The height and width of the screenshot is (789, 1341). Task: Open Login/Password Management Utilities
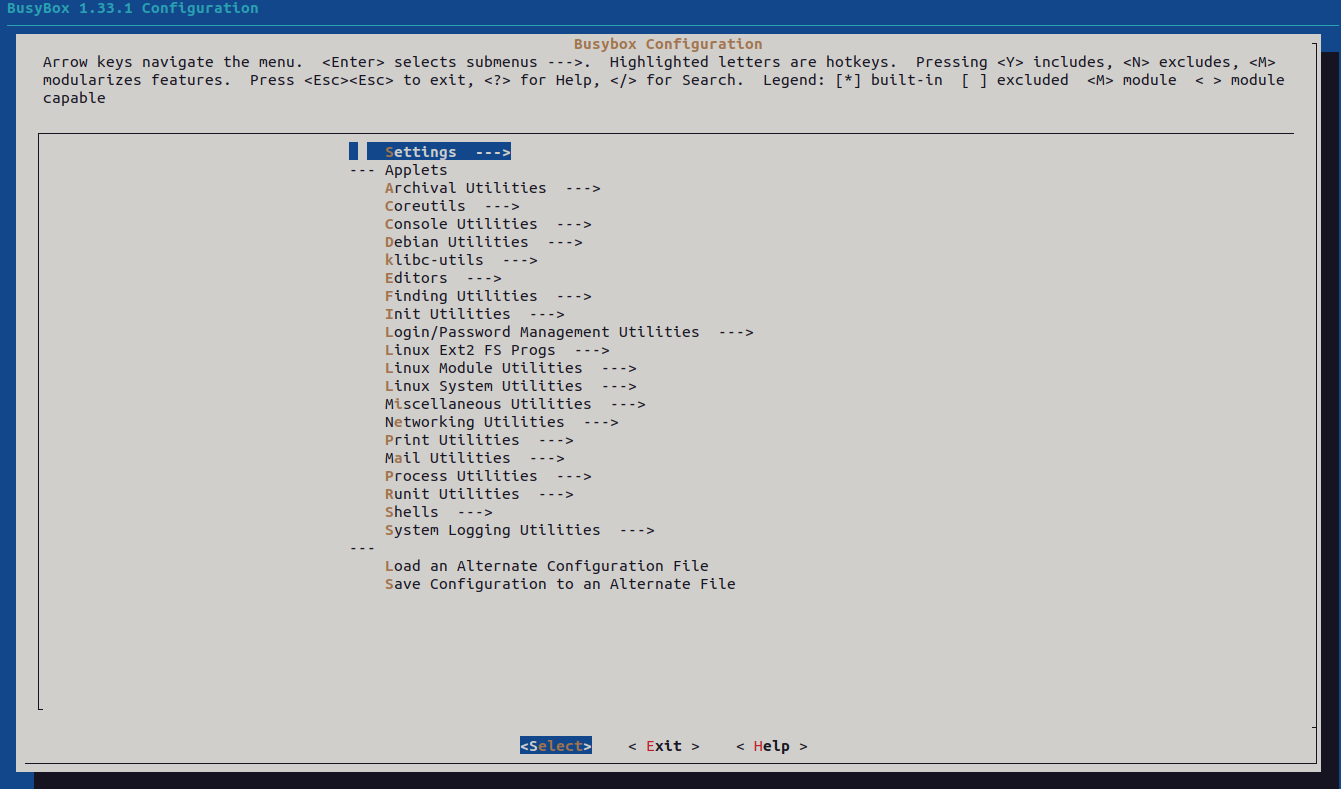pyautogui.click(x=569, y=332)
